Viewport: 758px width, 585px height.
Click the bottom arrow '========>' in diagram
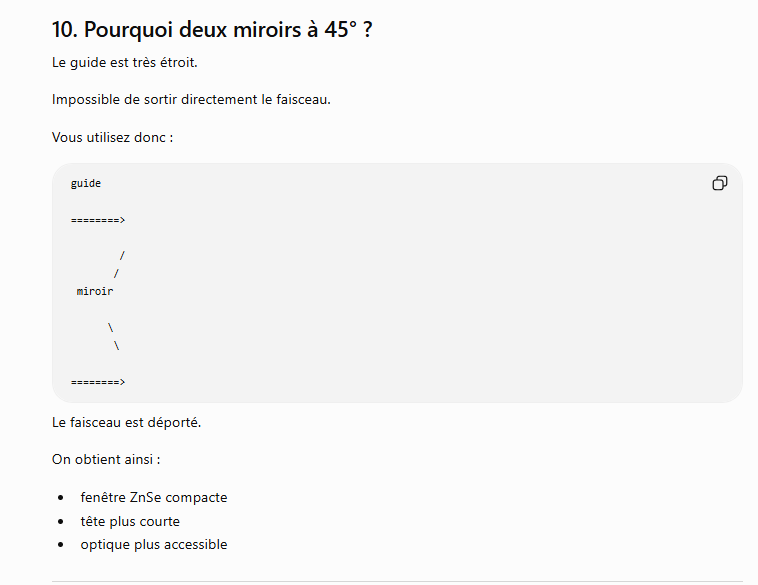(98, 382)
